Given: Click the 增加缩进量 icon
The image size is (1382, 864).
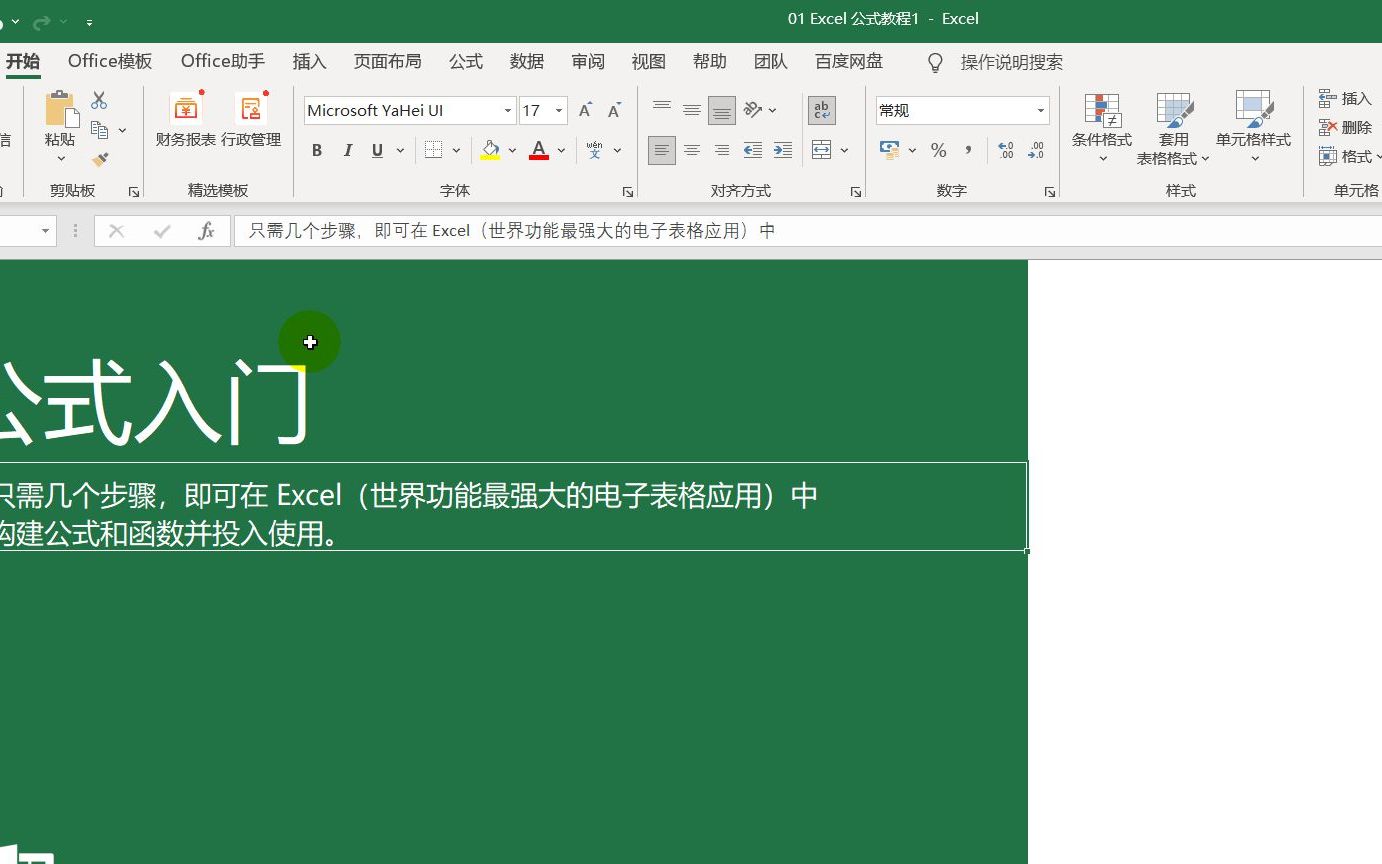Looking at the screenshot, I should 783,150.
